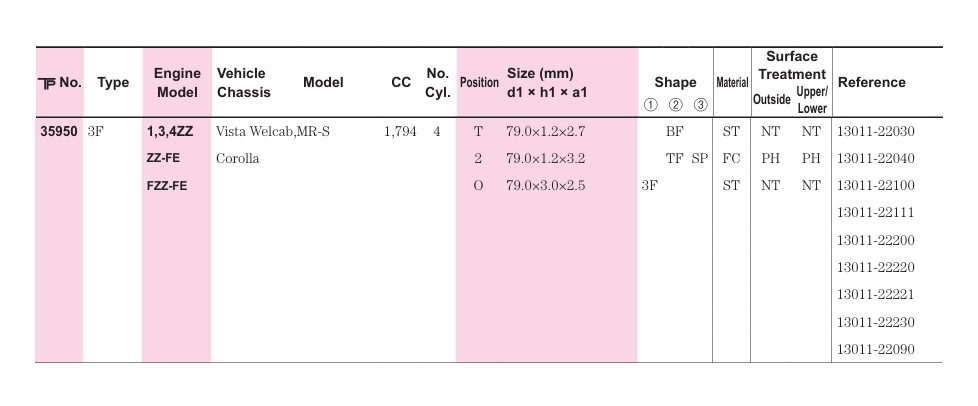978x406 pixels.
Task: Click Vista Welcab,MR-S vehicle text
Action: [x=273, y=132]
